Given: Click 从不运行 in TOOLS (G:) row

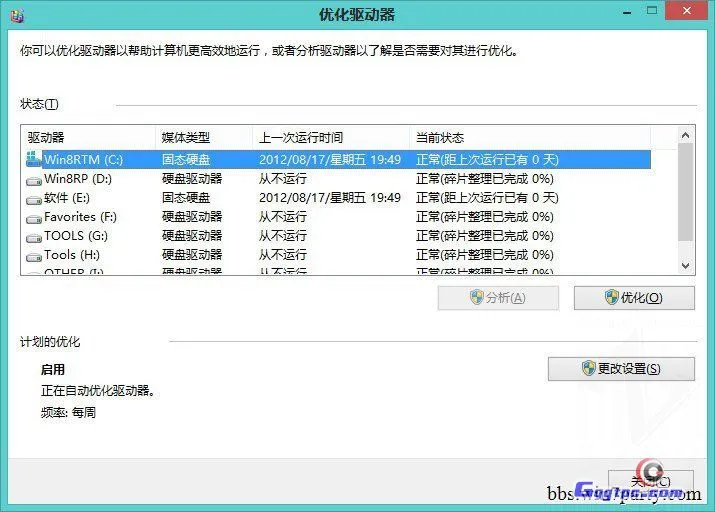Looking at the screenshot, I should [x=283, y=236].
